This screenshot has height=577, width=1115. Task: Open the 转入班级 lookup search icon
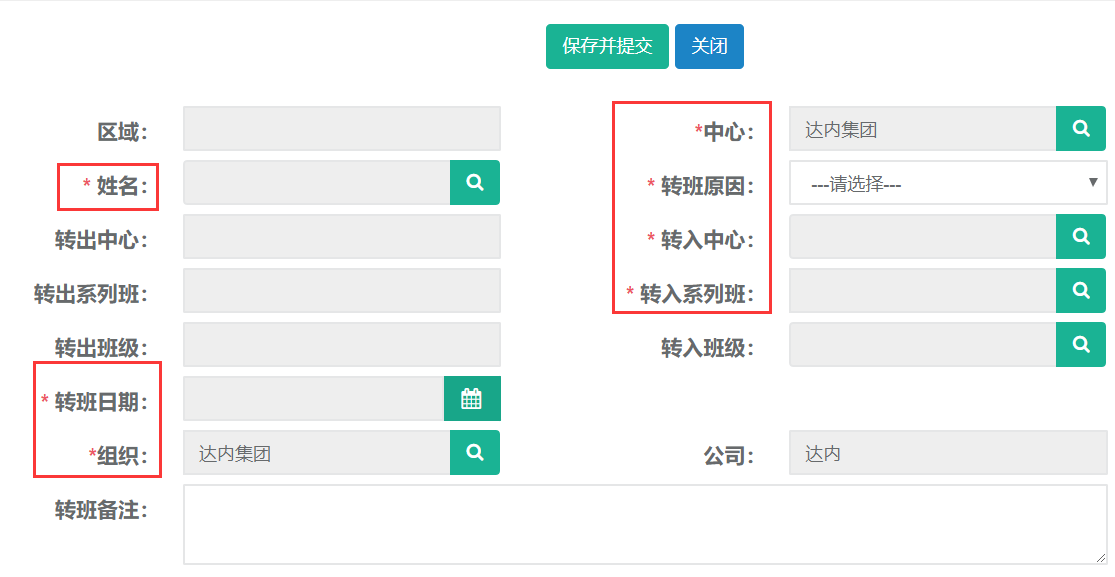(x=1081, y=345)
